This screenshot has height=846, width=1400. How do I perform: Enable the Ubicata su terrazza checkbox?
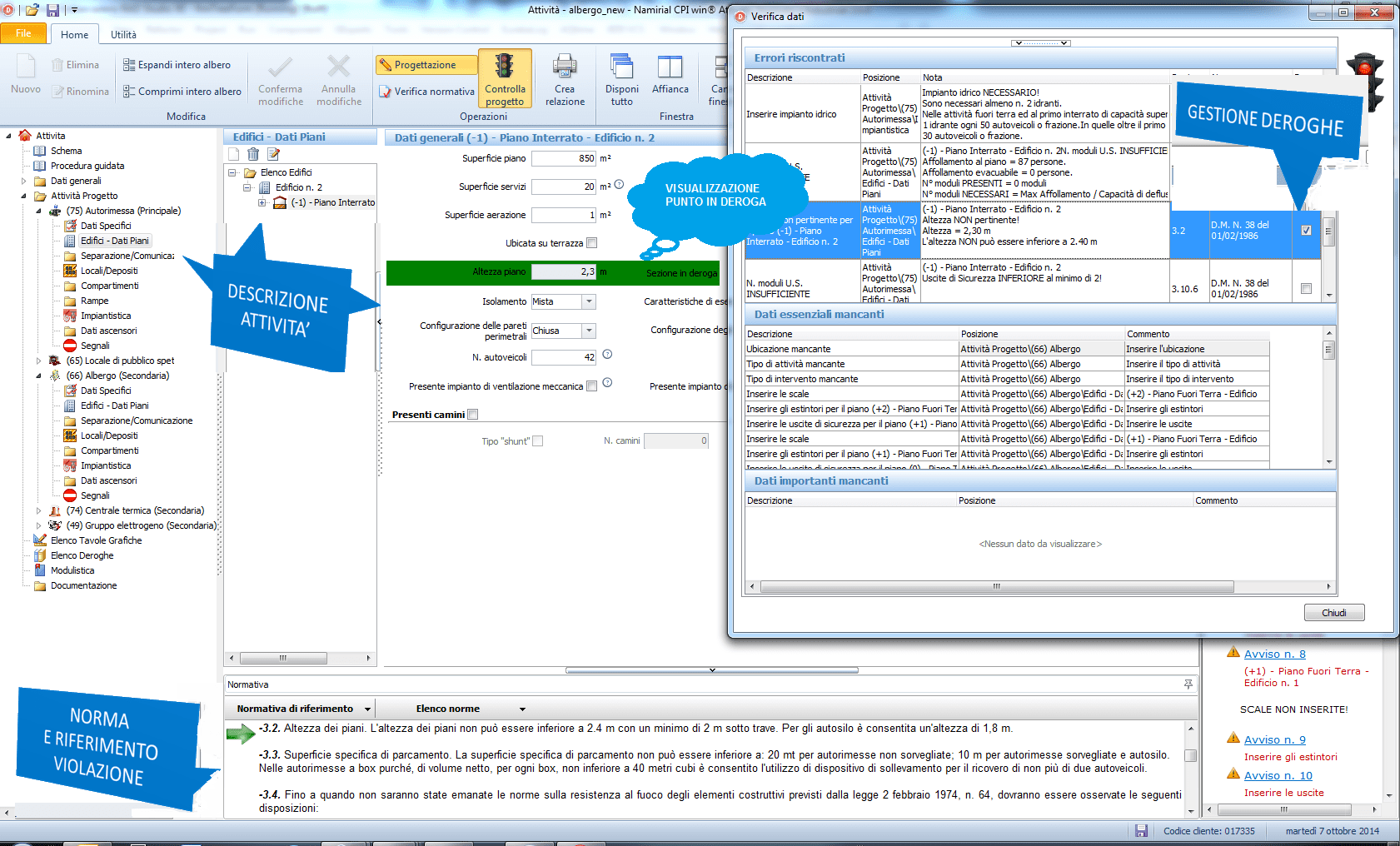coord(591,242)
